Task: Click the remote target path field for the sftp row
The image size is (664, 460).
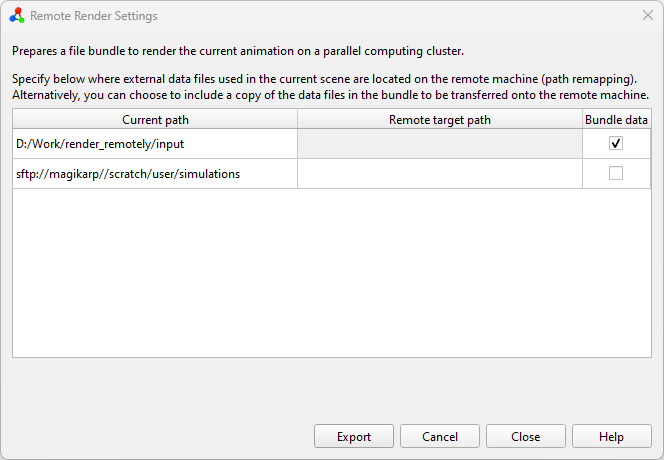Action: coord(440,173)
